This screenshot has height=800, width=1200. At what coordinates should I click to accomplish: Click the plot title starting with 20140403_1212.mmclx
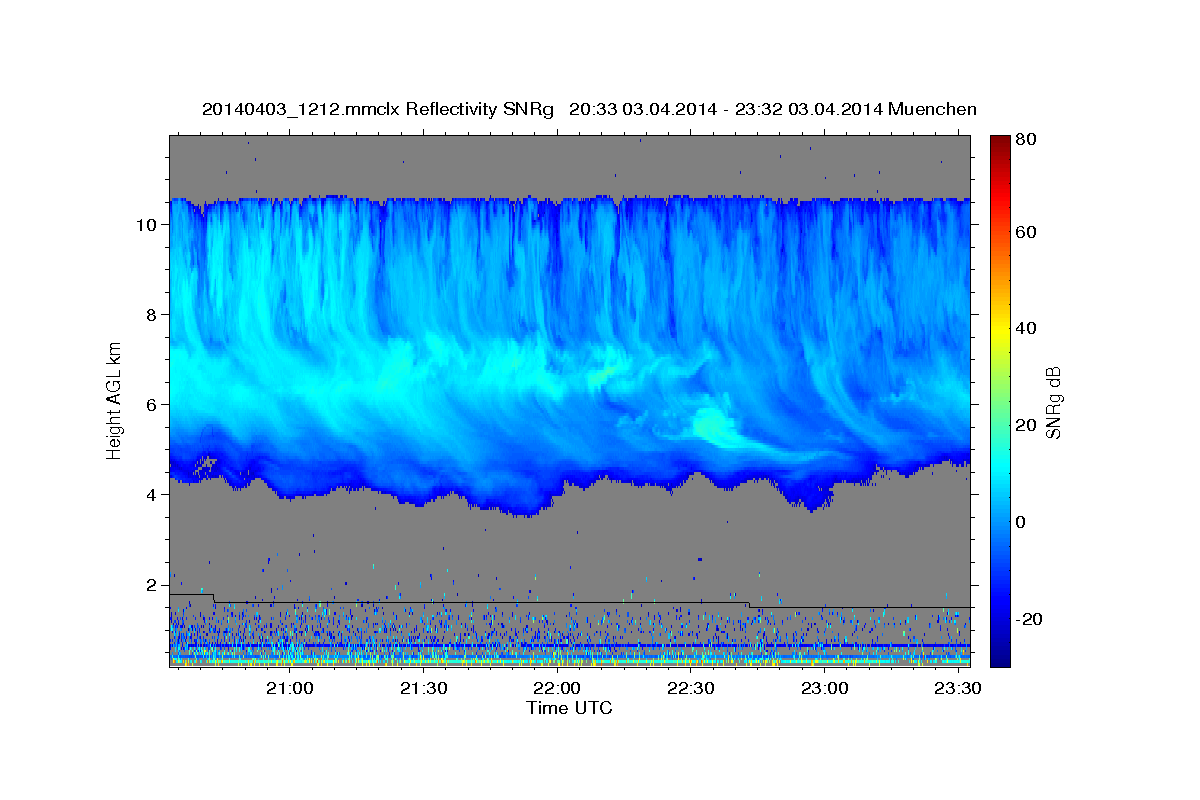tap(589, 109)
